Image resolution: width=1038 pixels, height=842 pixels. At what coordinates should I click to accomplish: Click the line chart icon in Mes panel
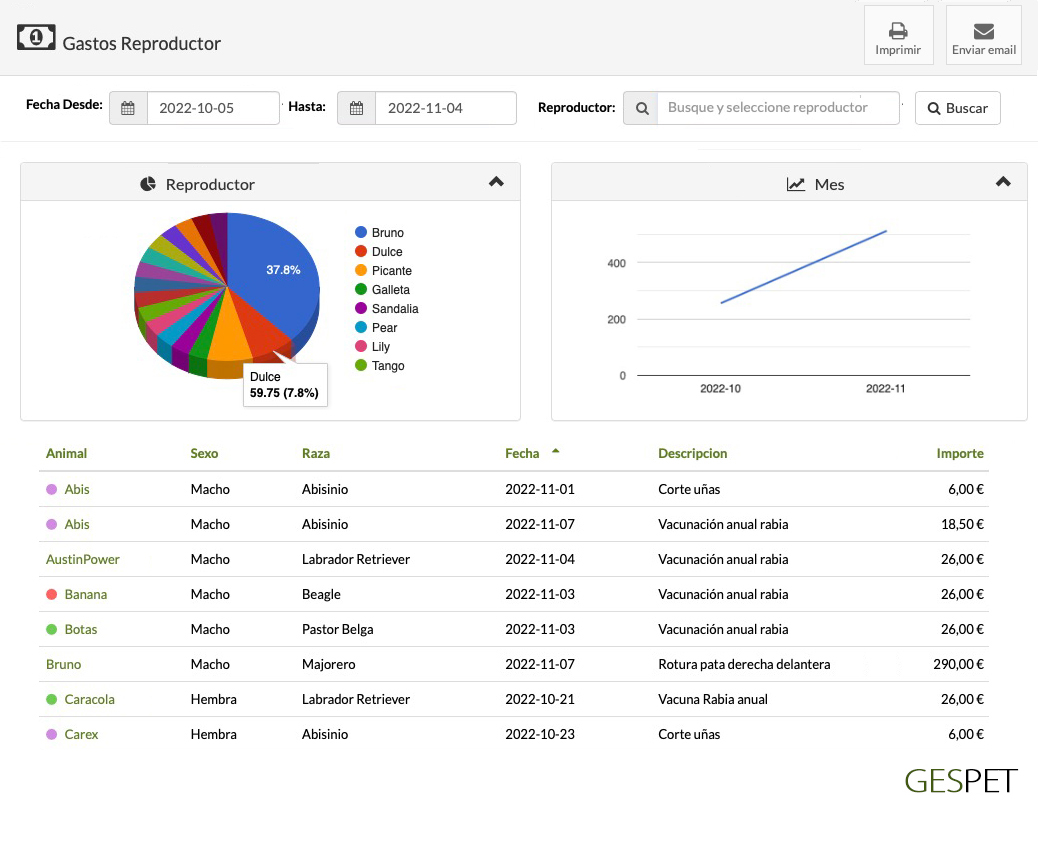click(x=796, y=184)
